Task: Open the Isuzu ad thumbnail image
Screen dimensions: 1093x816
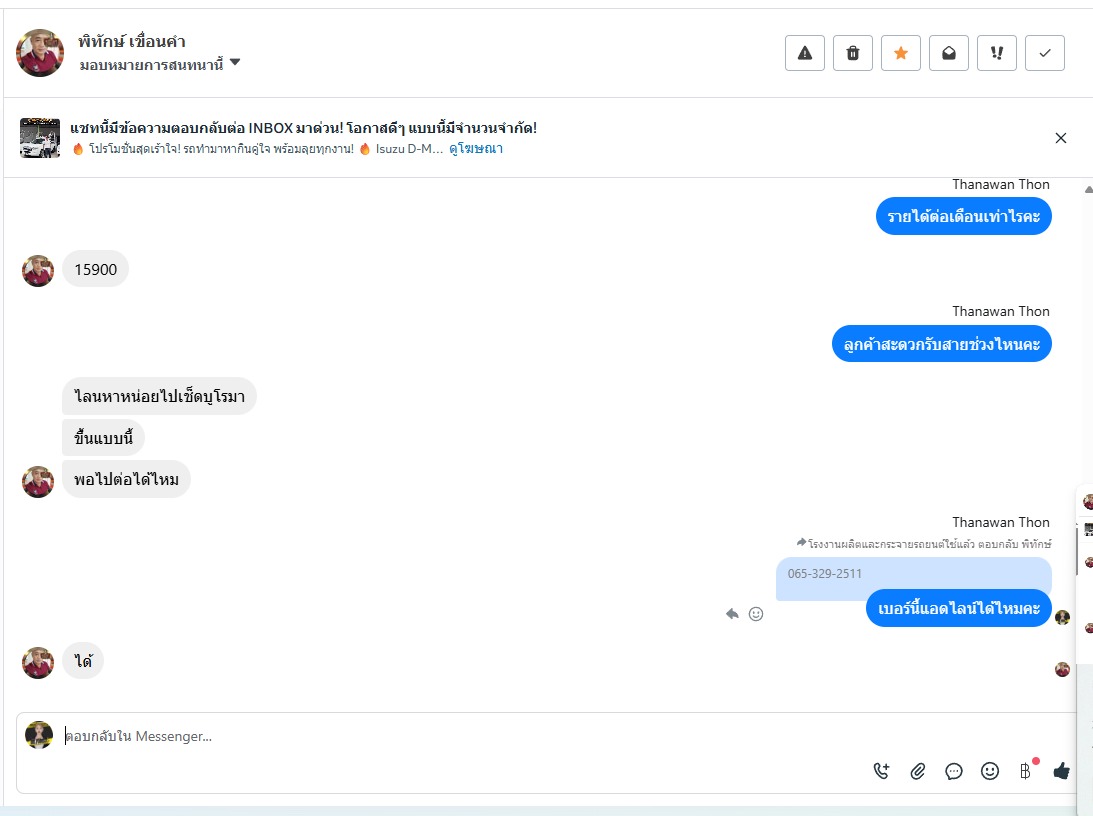Action: pos(40,138)
